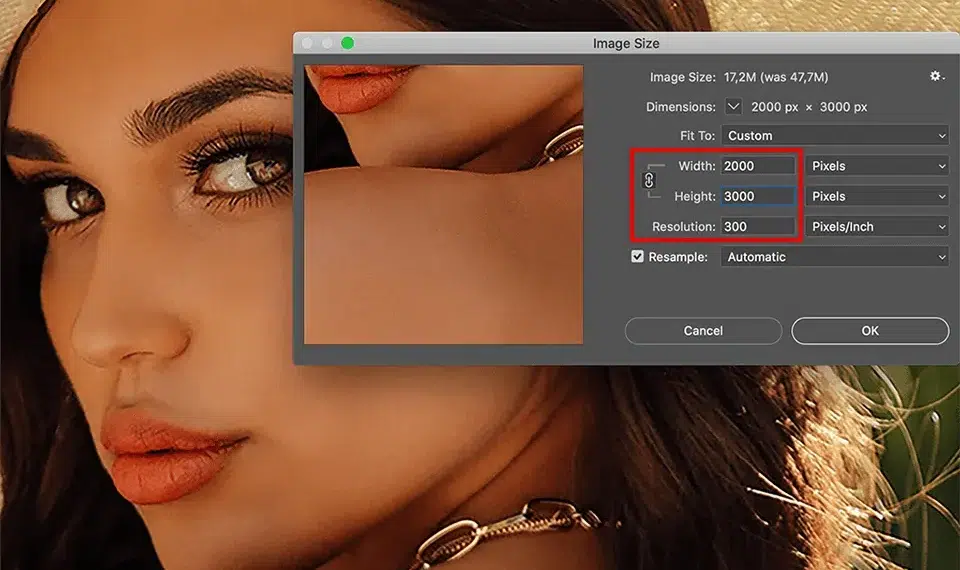Click the "Fit To:" label
This screenshot has height=570, width=960.
[697, 135]
